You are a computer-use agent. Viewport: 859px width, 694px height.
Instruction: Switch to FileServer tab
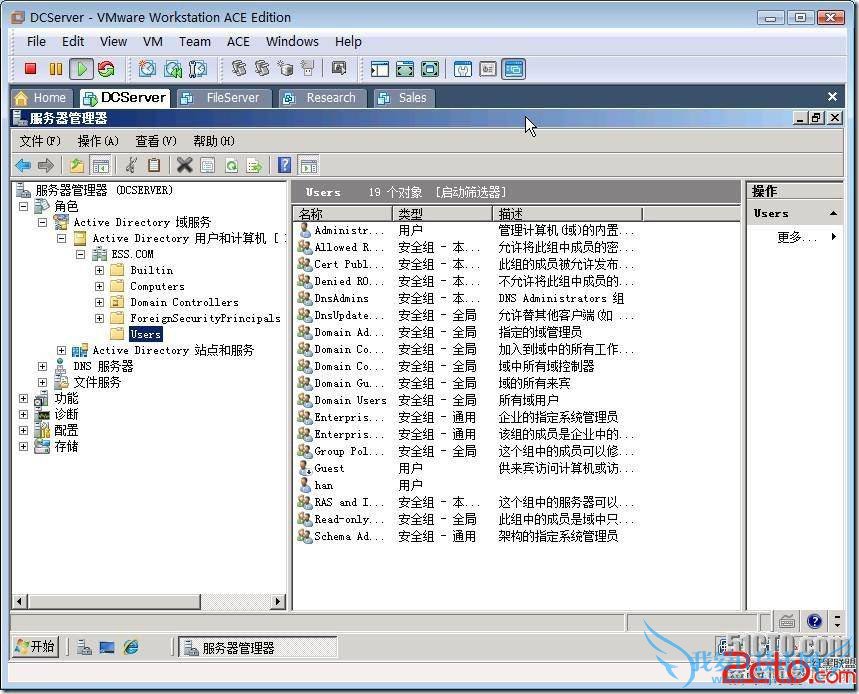click(224, 98)
